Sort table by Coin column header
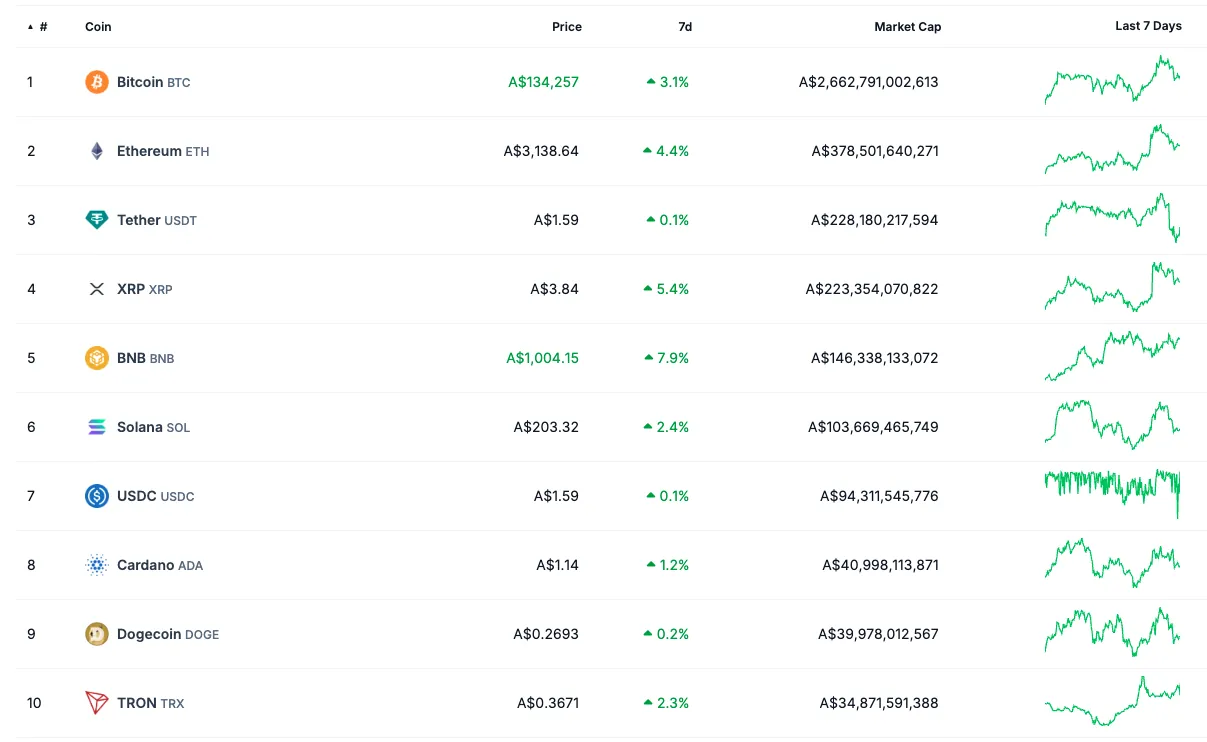1207x742 pixels. click(98, 27)
